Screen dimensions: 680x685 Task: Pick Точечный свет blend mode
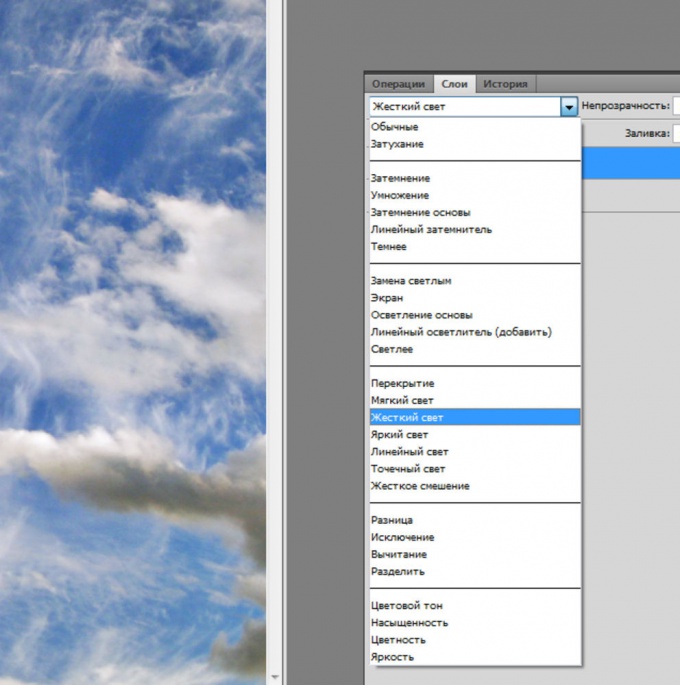click(x=475, y=469)
